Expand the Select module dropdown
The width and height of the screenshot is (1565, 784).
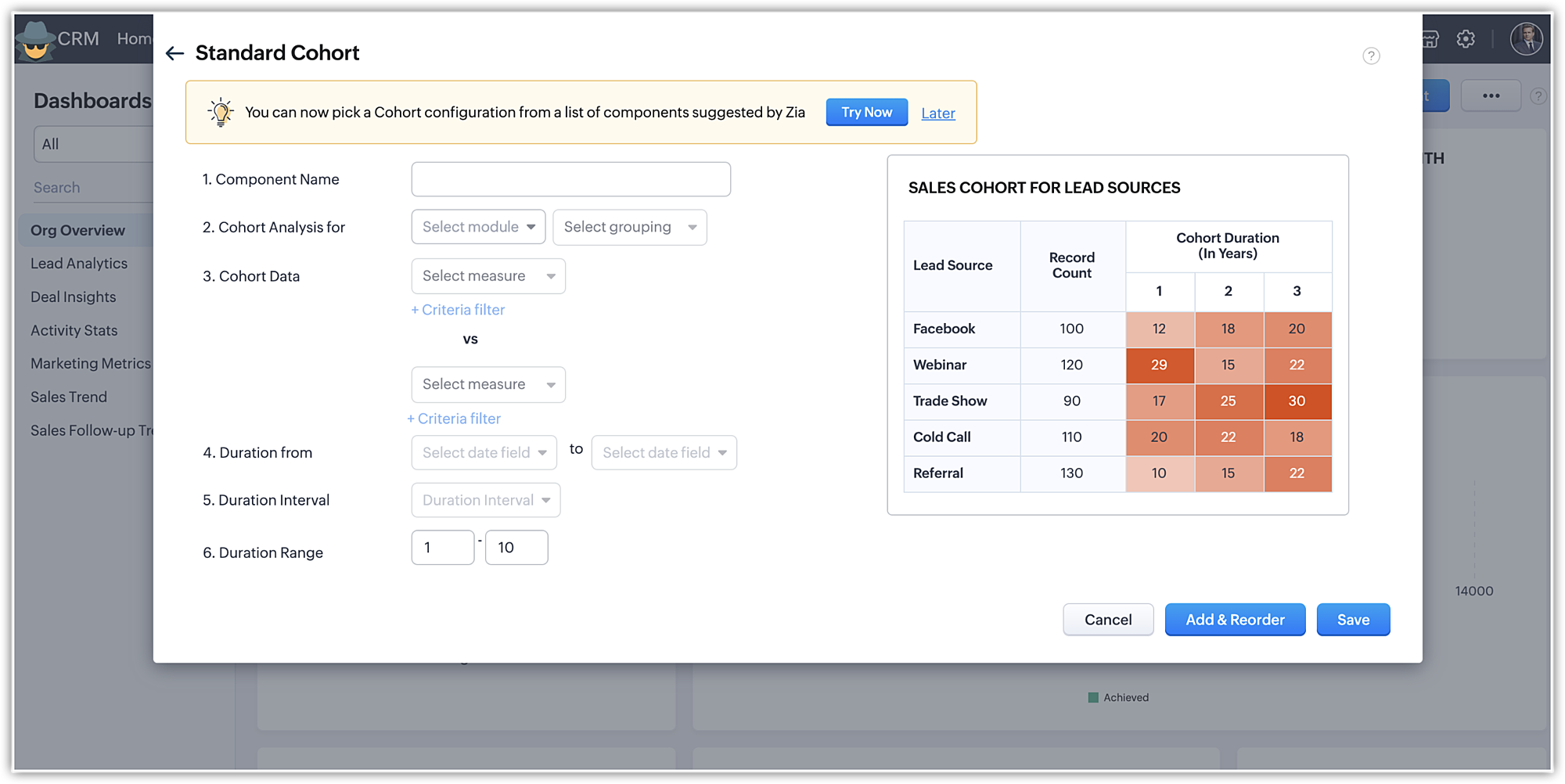tap(478, 227)
